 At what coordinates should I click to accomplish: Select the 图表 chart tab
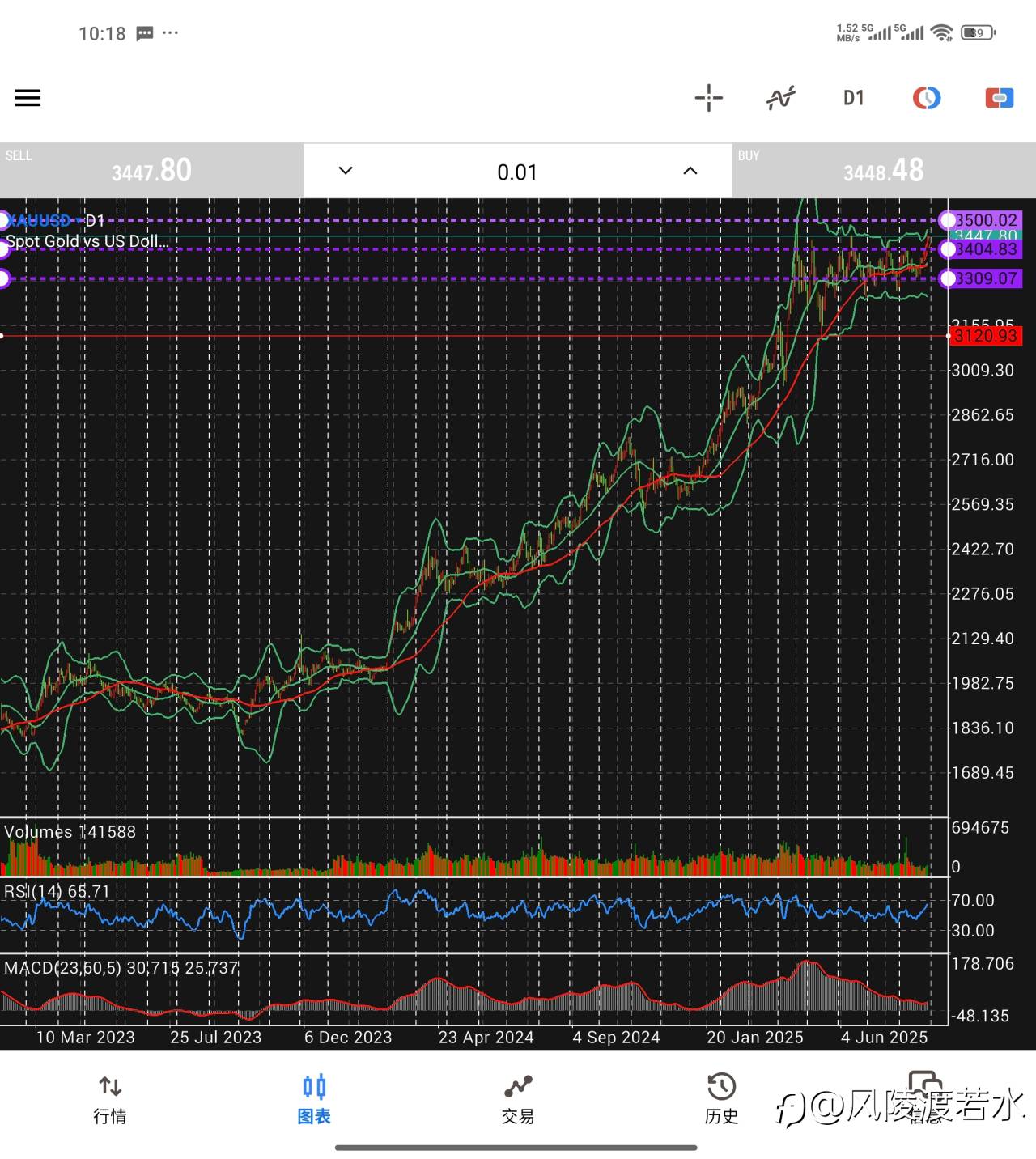pyautogui.click(x=314, y=1099)
